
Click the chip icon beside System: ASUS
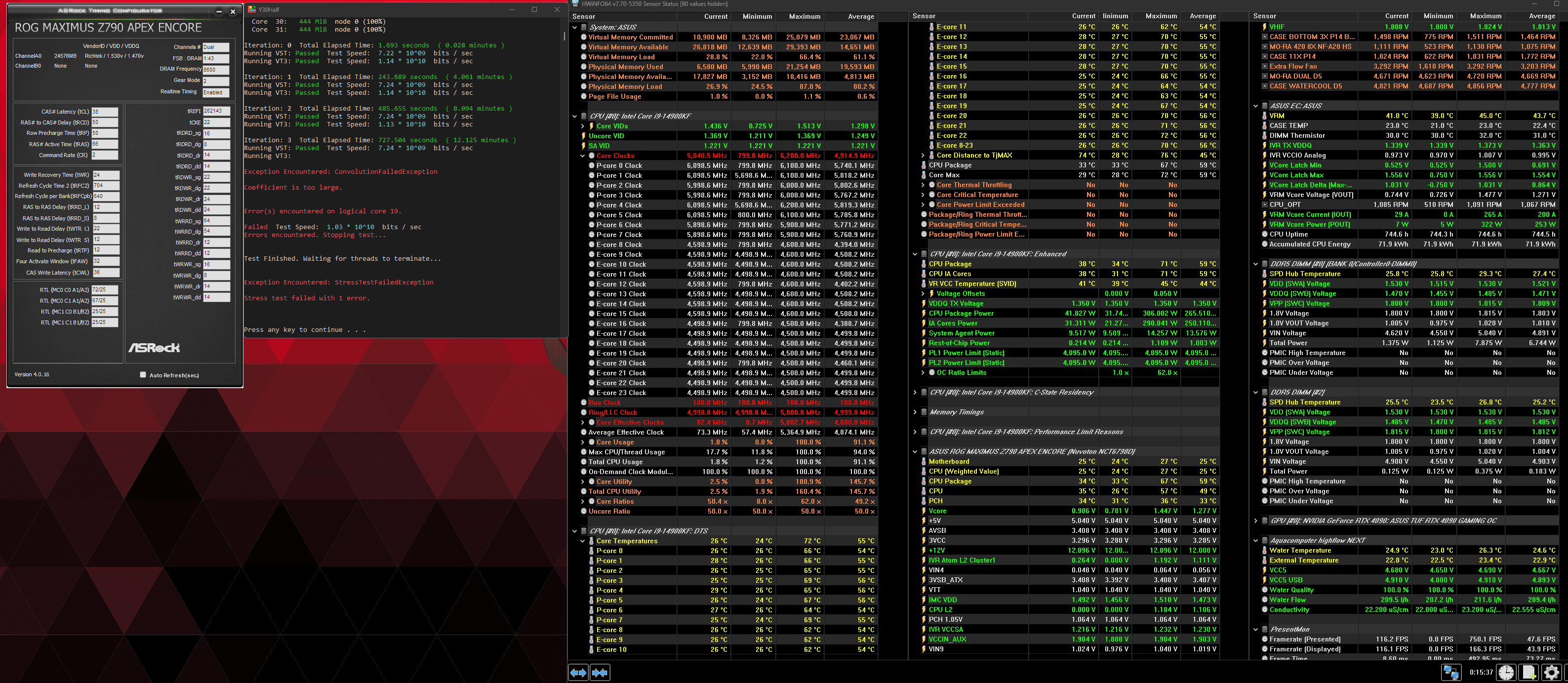(x=584, y=27)
